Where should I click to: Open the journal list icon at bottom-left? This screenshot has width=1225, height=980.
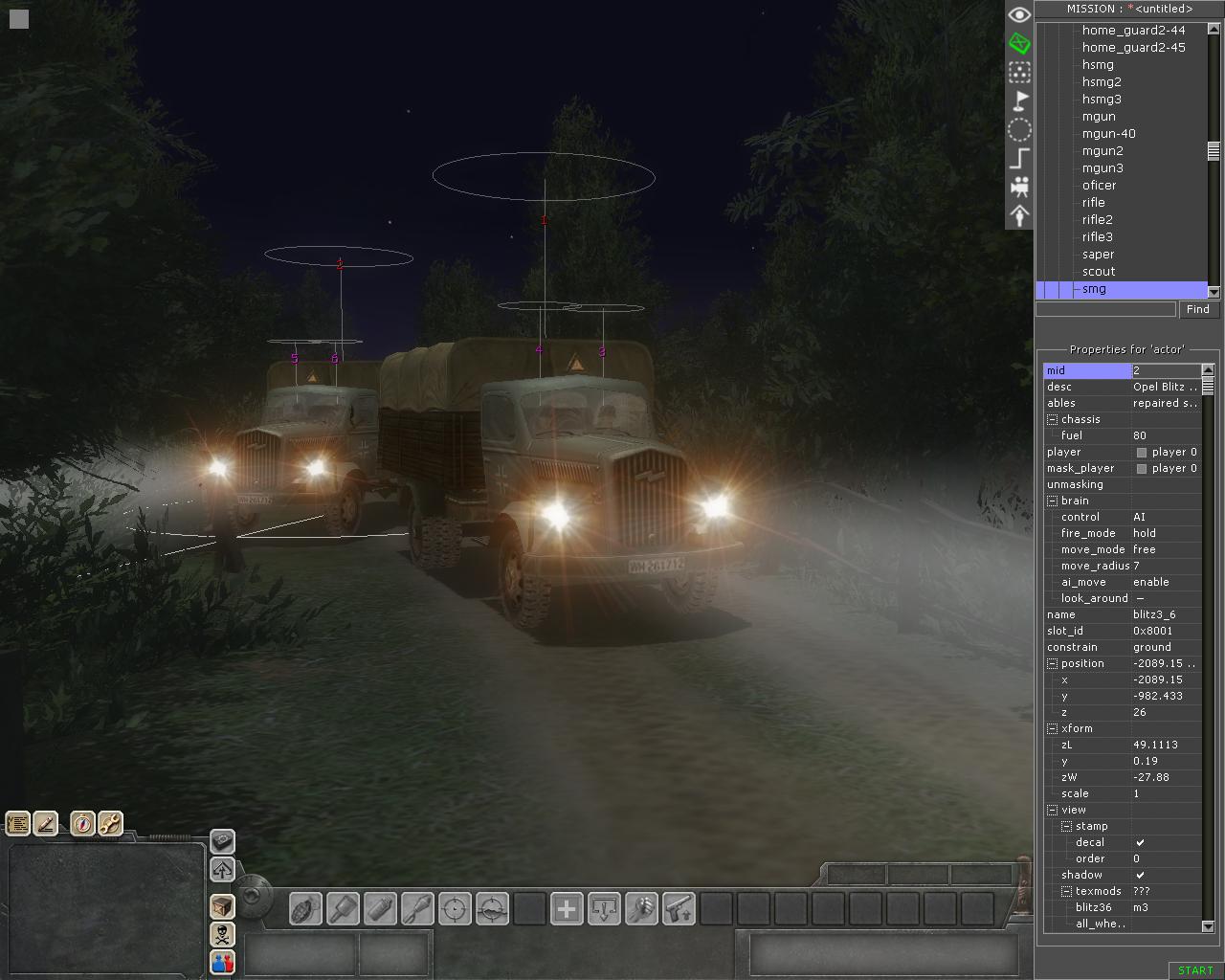[x=18, y=823]
